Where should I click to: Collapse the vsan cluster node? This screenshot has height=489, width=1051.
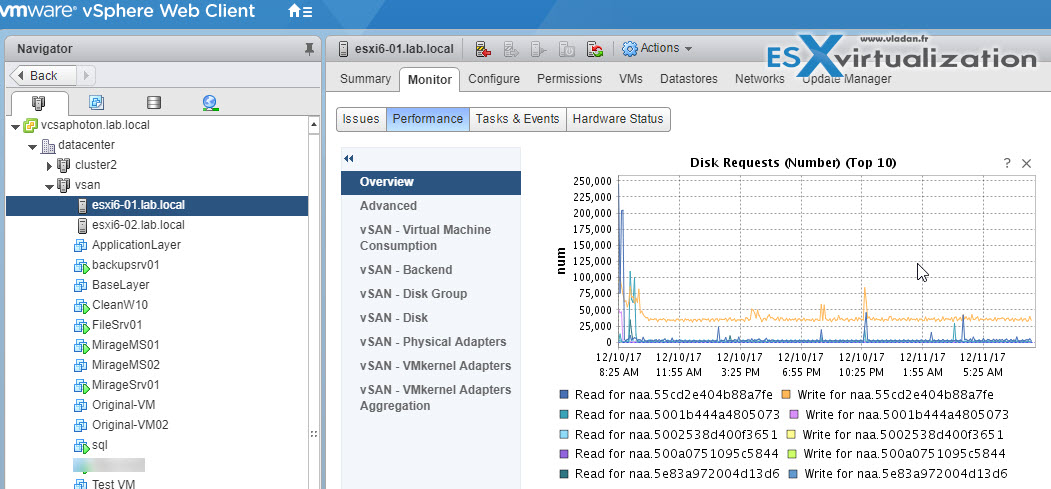pos(49,186)
